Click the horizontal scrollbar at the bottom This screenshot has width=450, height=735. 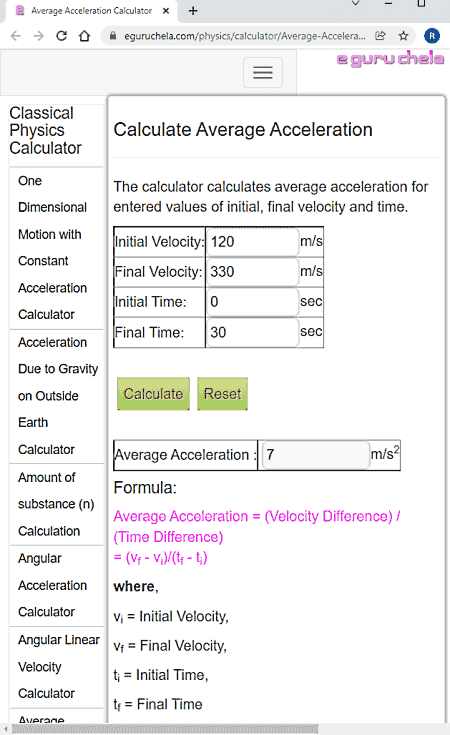pos(165,729)
